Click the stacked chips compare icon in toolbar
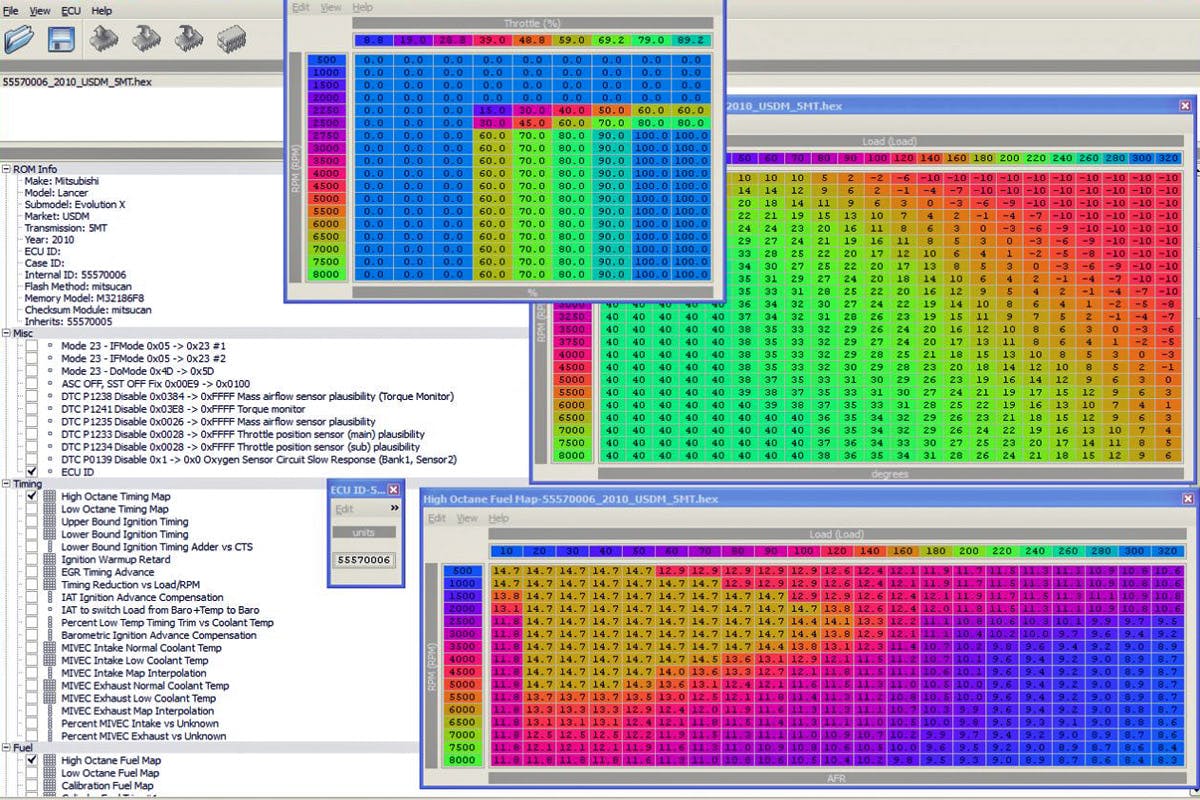 (x=233, y=40)
